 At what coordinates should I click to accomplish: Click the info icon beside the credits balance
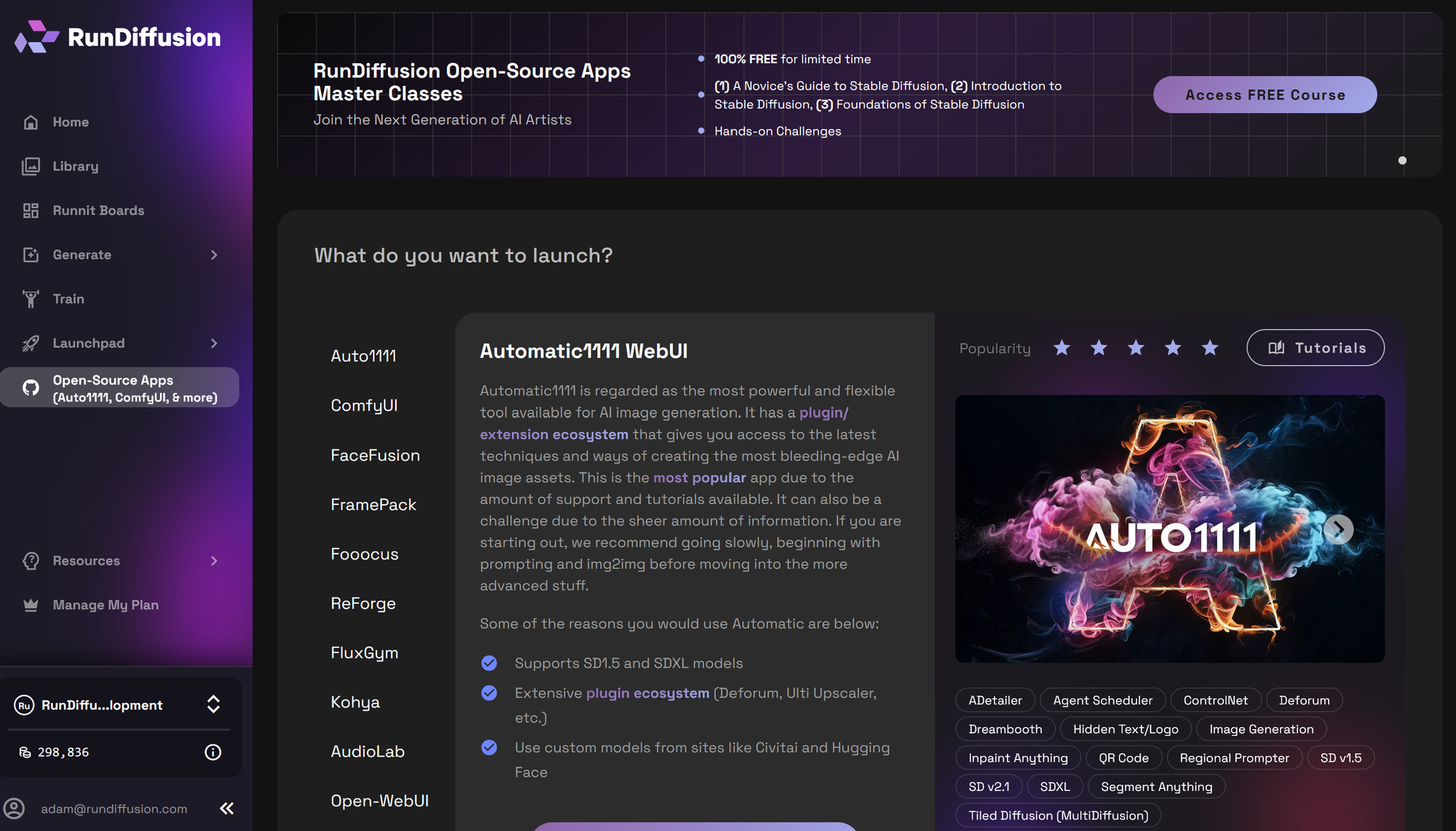[x=213, y=752]
